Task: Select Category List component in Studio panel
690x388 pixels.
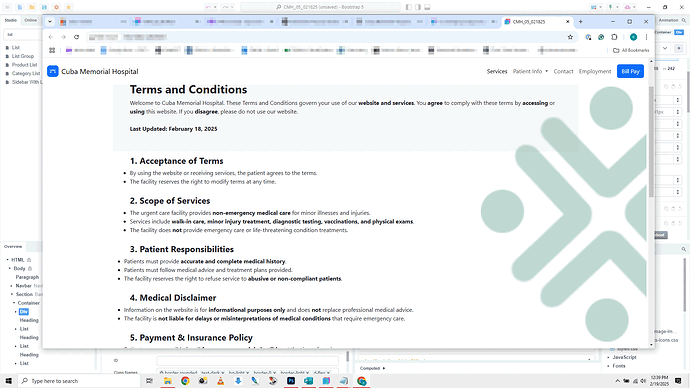Action: 26,73
